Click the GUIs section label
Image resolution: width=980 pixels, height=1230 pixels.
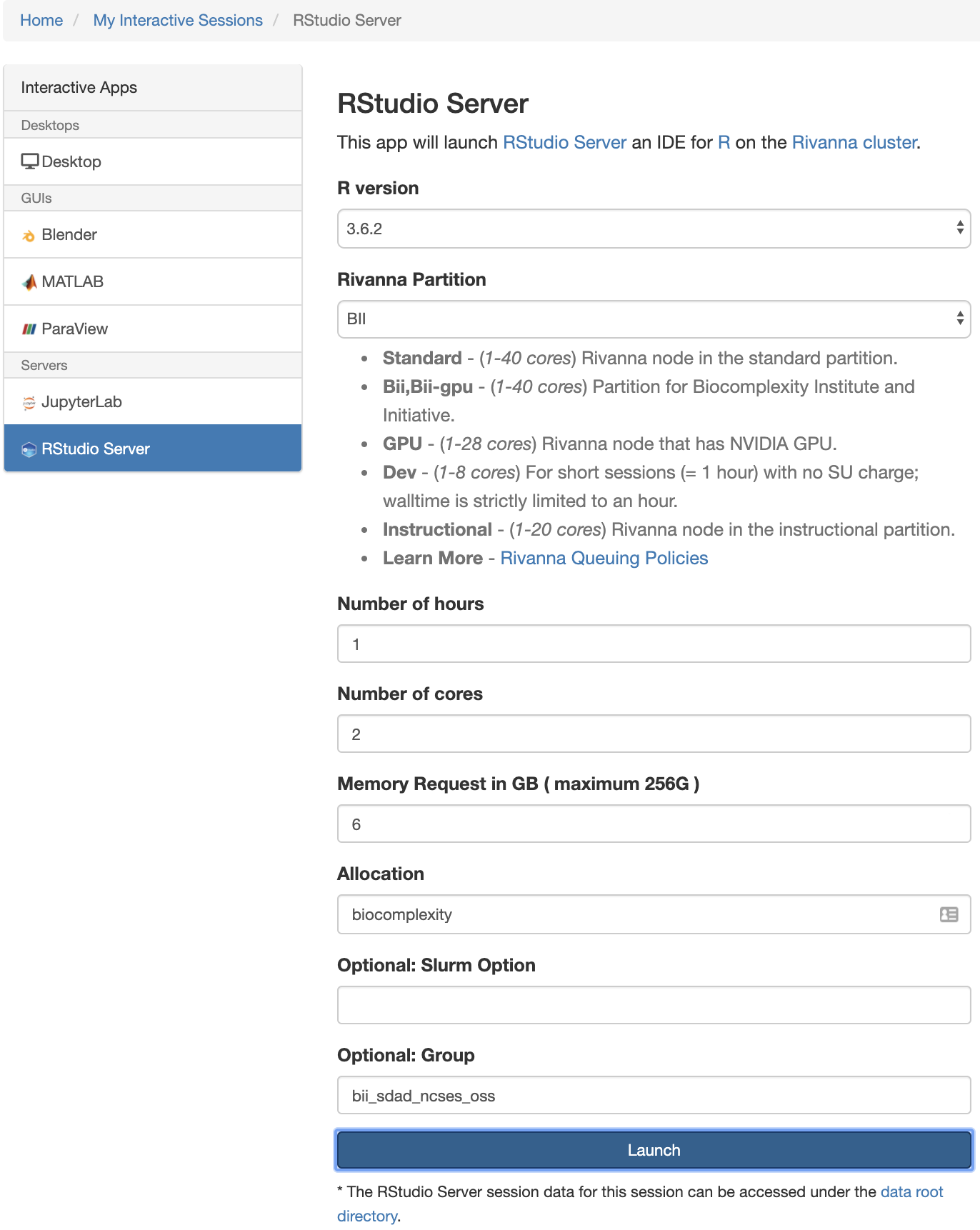pyautogui.click(x=36, y=198)
